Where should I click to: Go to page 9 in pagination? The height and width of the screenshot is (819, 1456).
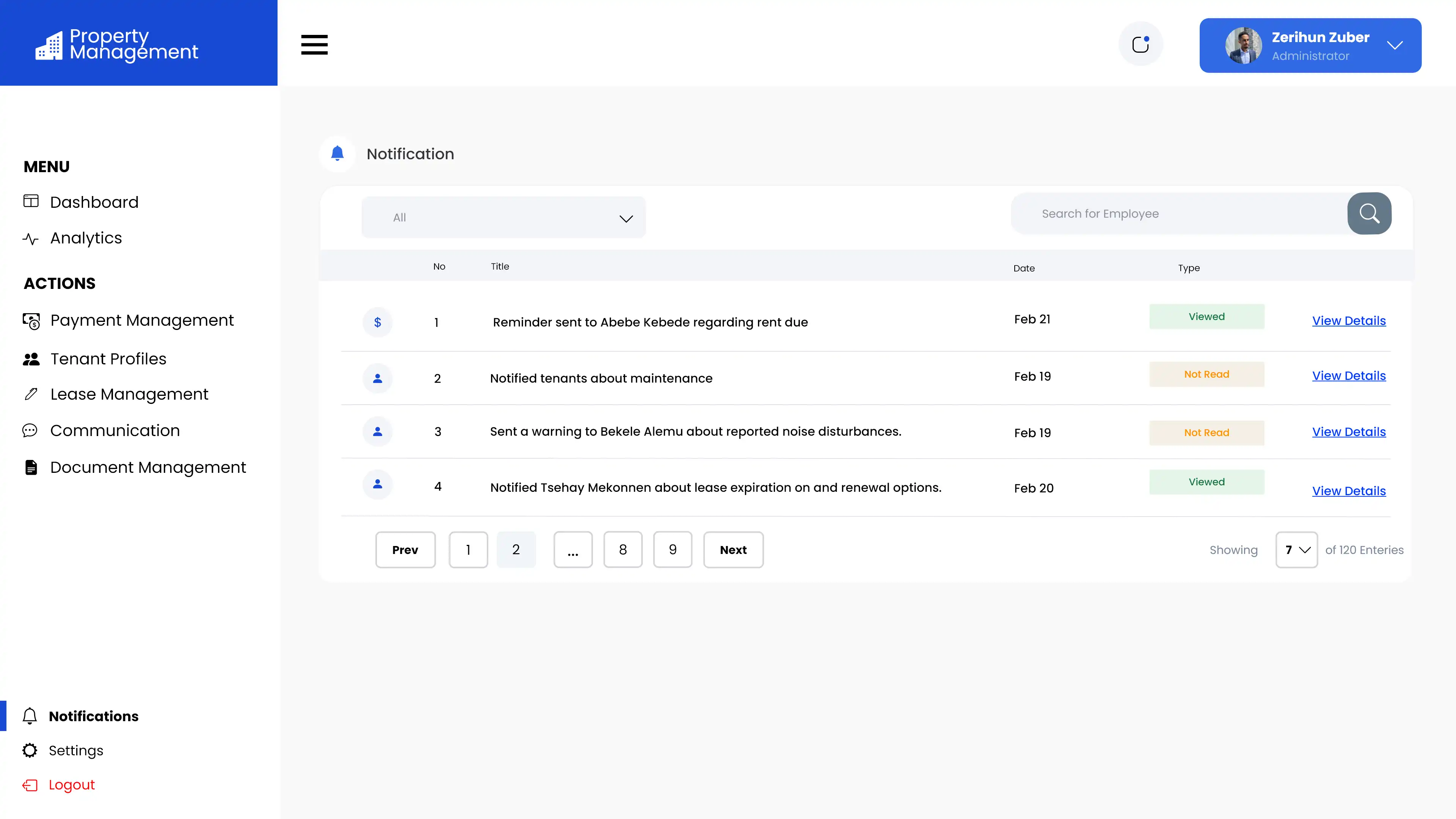pyautogui.click(x=672, y=550)
